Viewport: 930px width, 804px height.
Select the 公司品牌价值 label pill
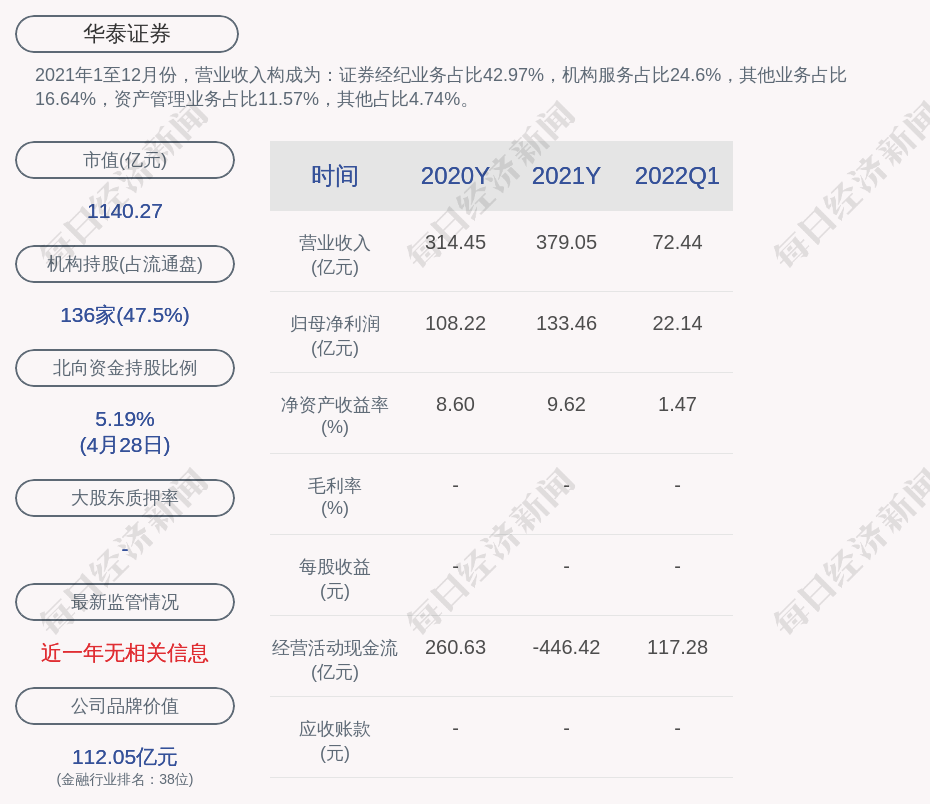(125, 706)
